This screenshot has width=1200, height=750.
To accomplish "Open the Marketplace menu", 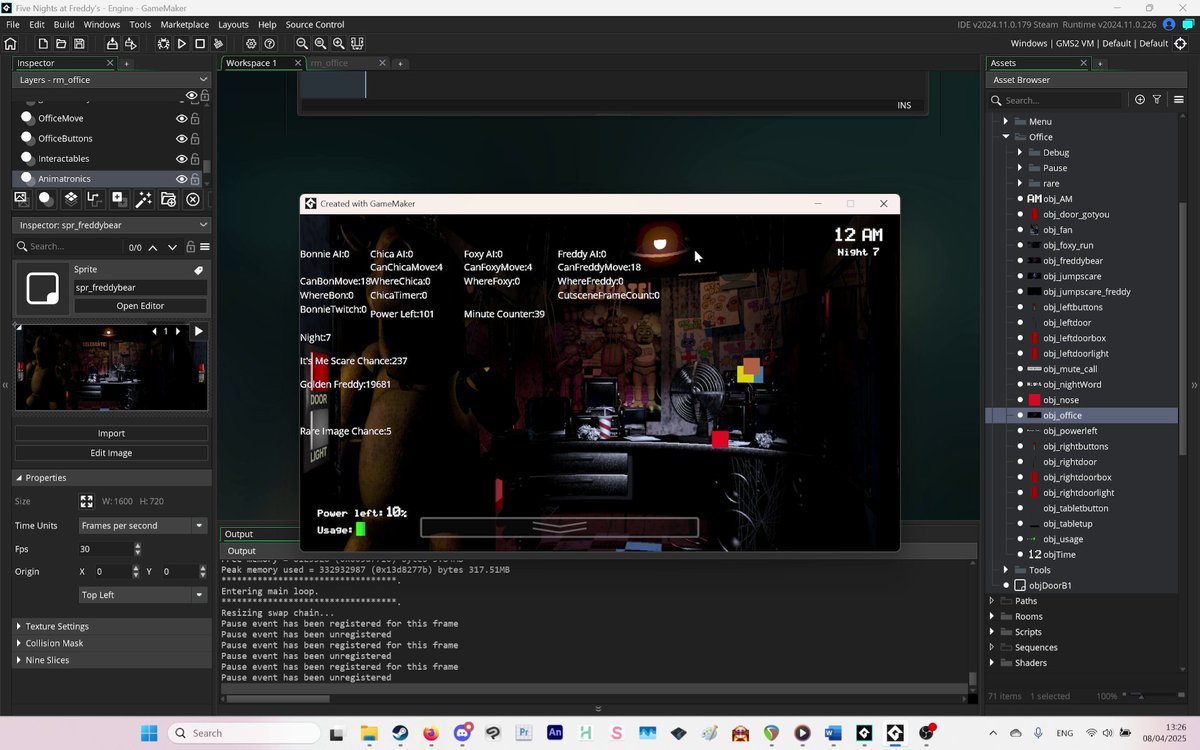I will (x=185, y=24).
